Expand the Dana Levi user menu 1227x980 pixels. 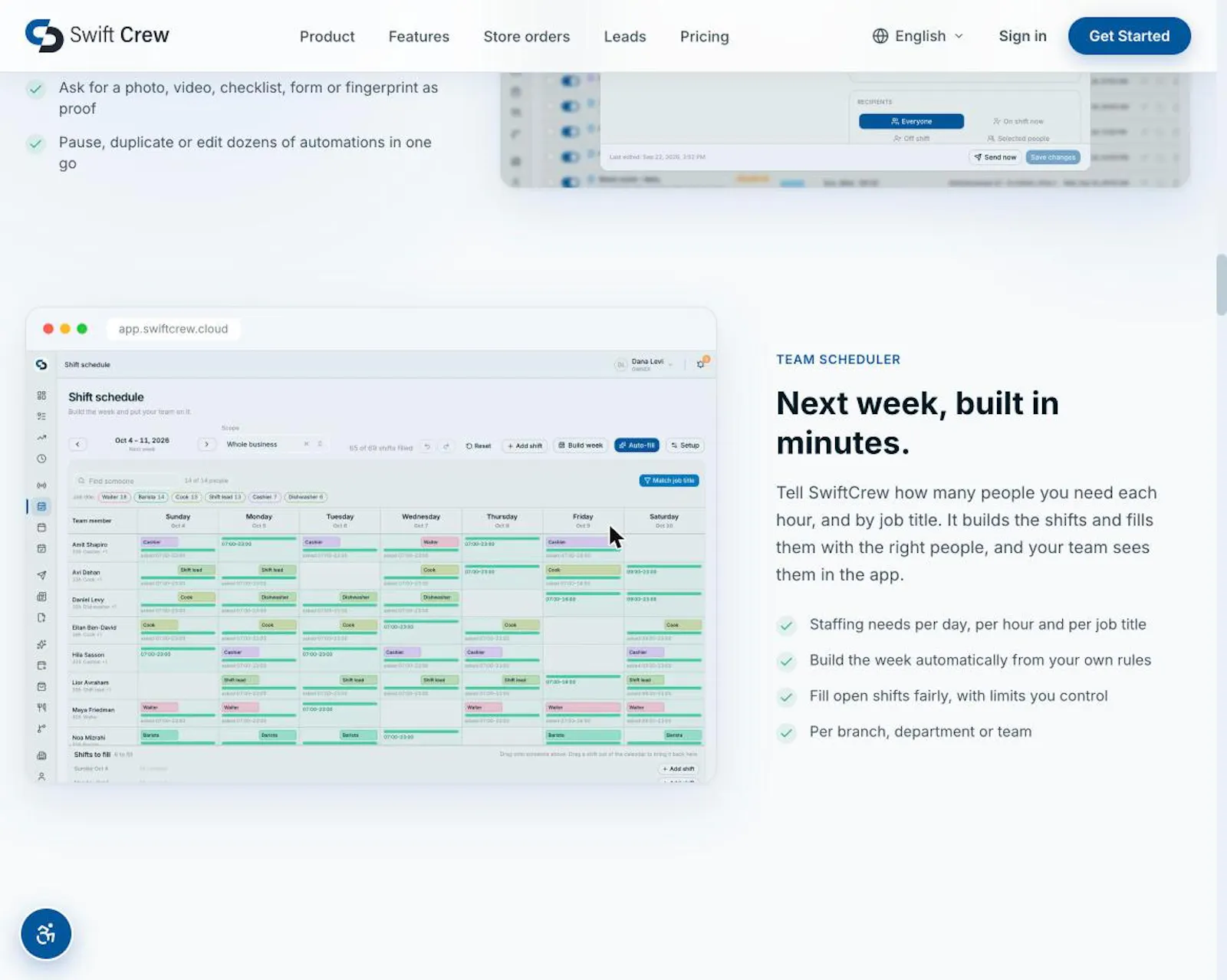click(x=644, y=364)
